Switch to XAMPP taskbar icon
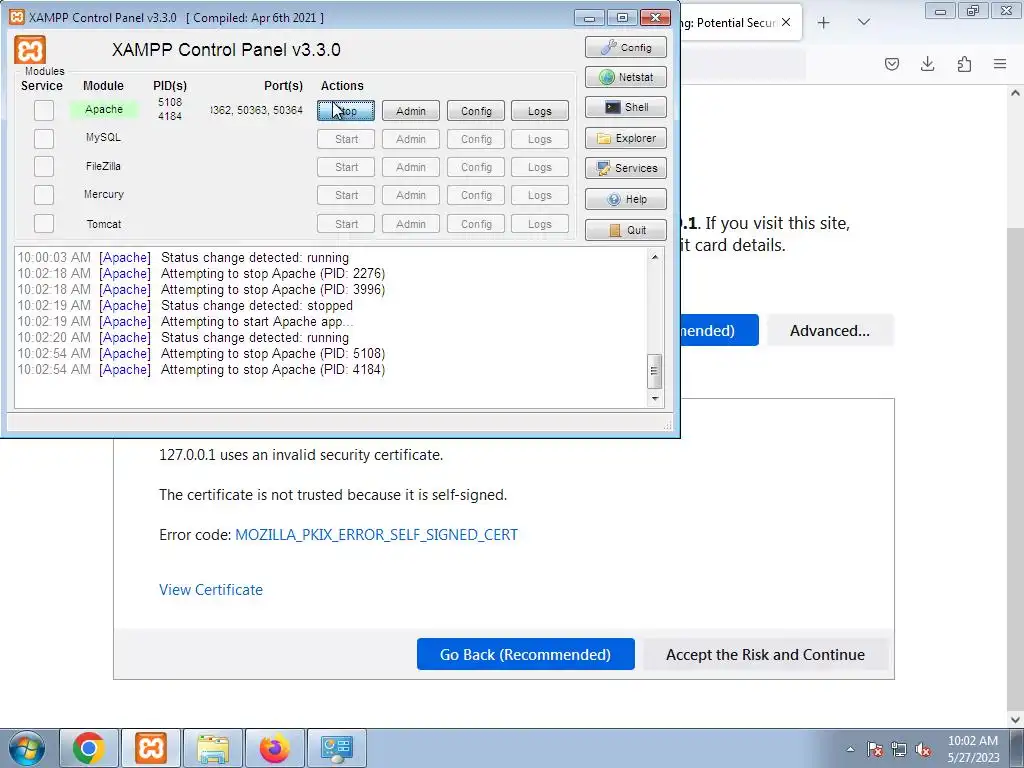This screenshot has height=768, width=1024. (151, 748)
